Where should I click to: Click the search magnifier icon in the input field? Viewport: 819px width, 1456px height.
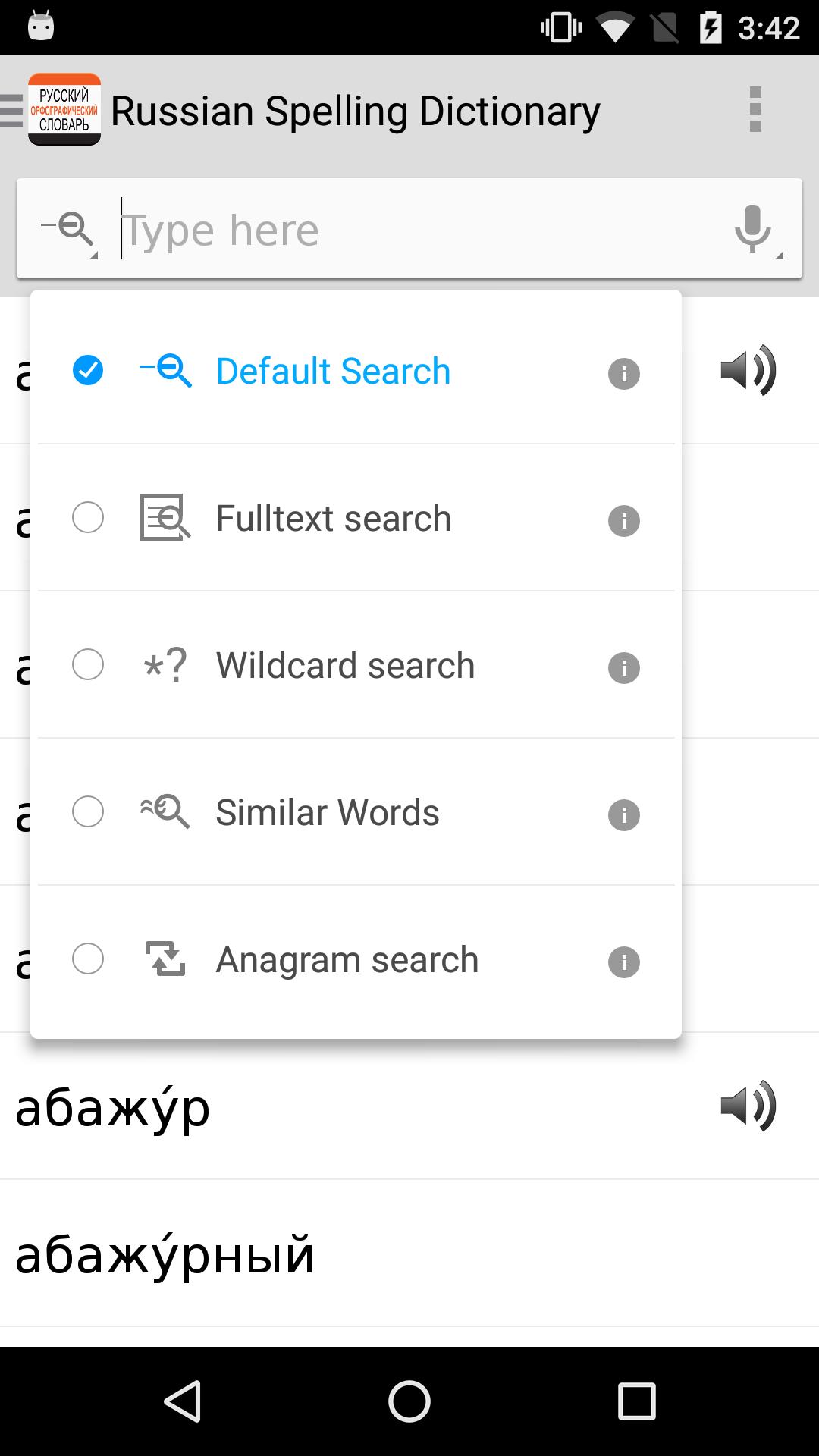(70, 227)
